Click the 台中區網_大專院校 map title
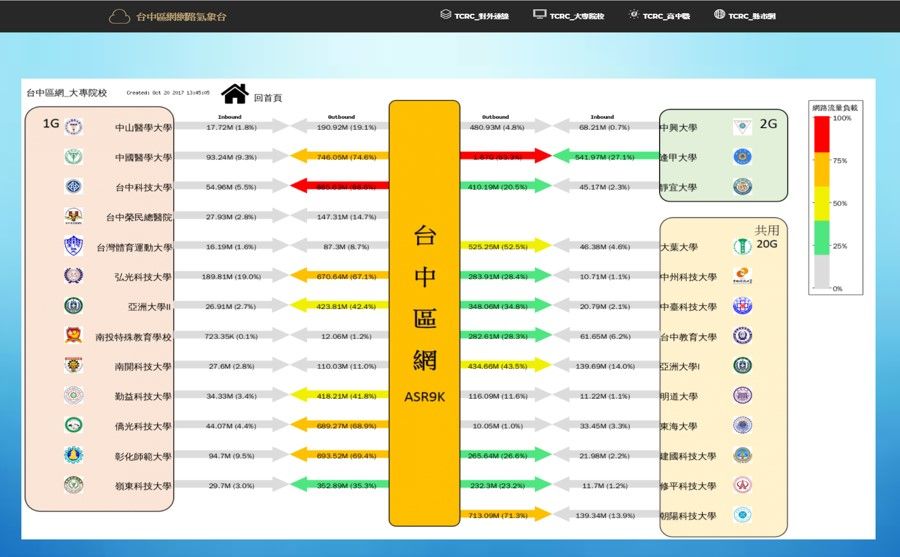This screenshot has width=900, height=557. click(67, 92)
